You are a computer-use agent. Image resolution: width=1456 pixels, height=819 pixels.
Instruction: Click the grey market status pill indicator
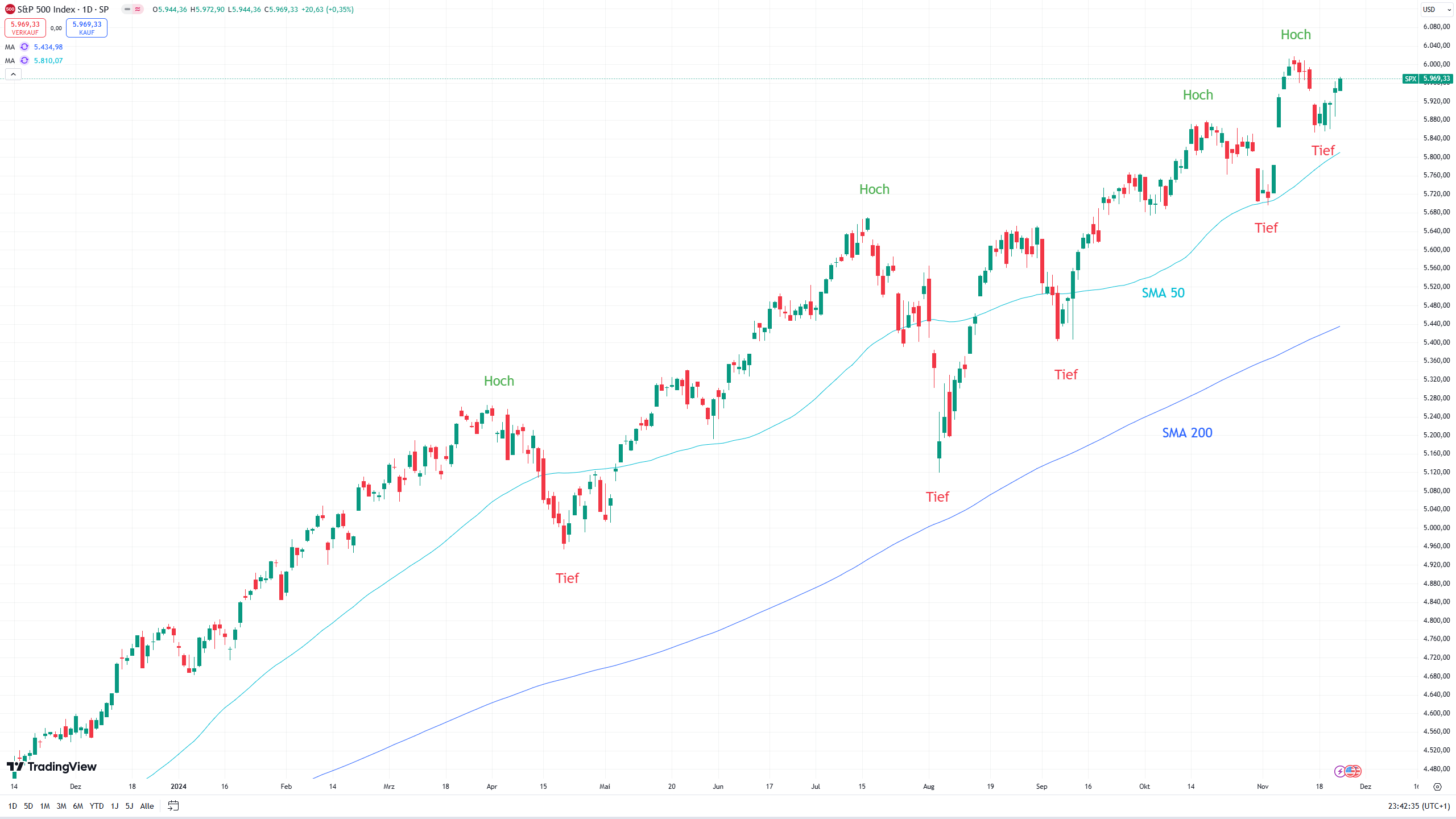pos(127,9)
